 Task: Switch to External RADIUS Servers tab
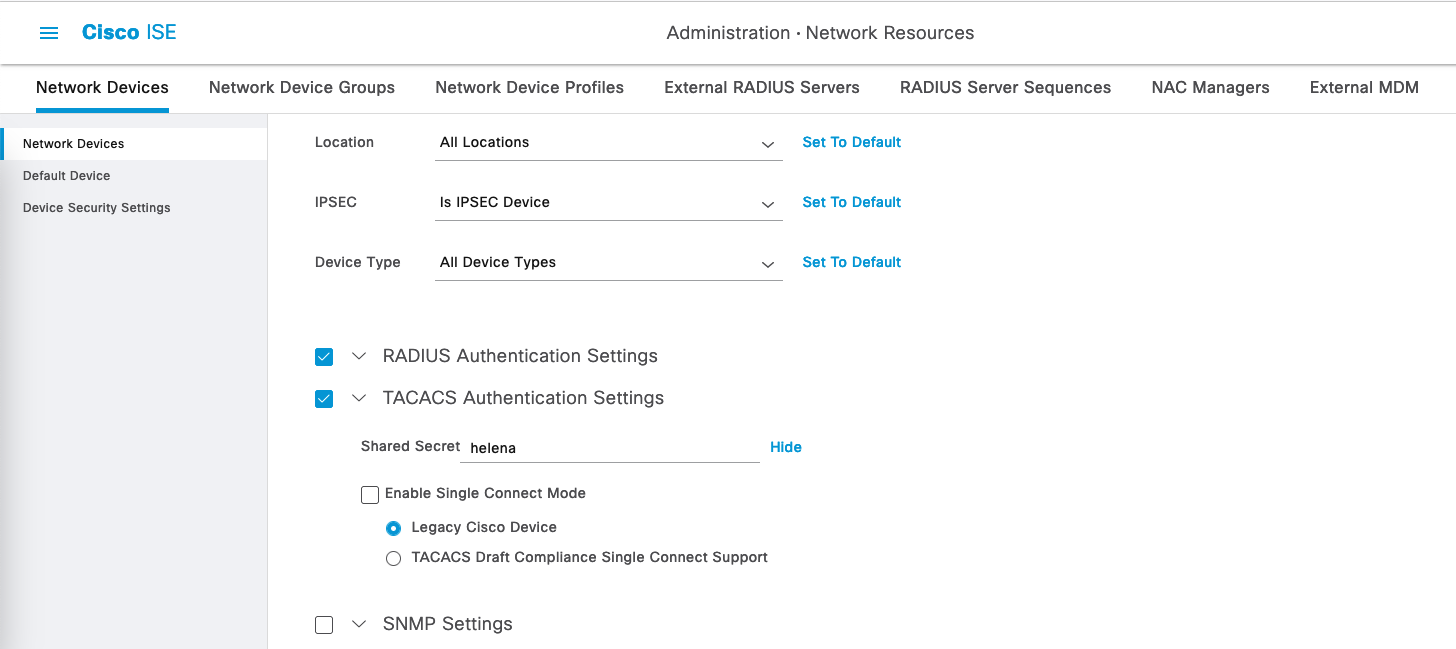pyautogui.click(x=761, y=87)
